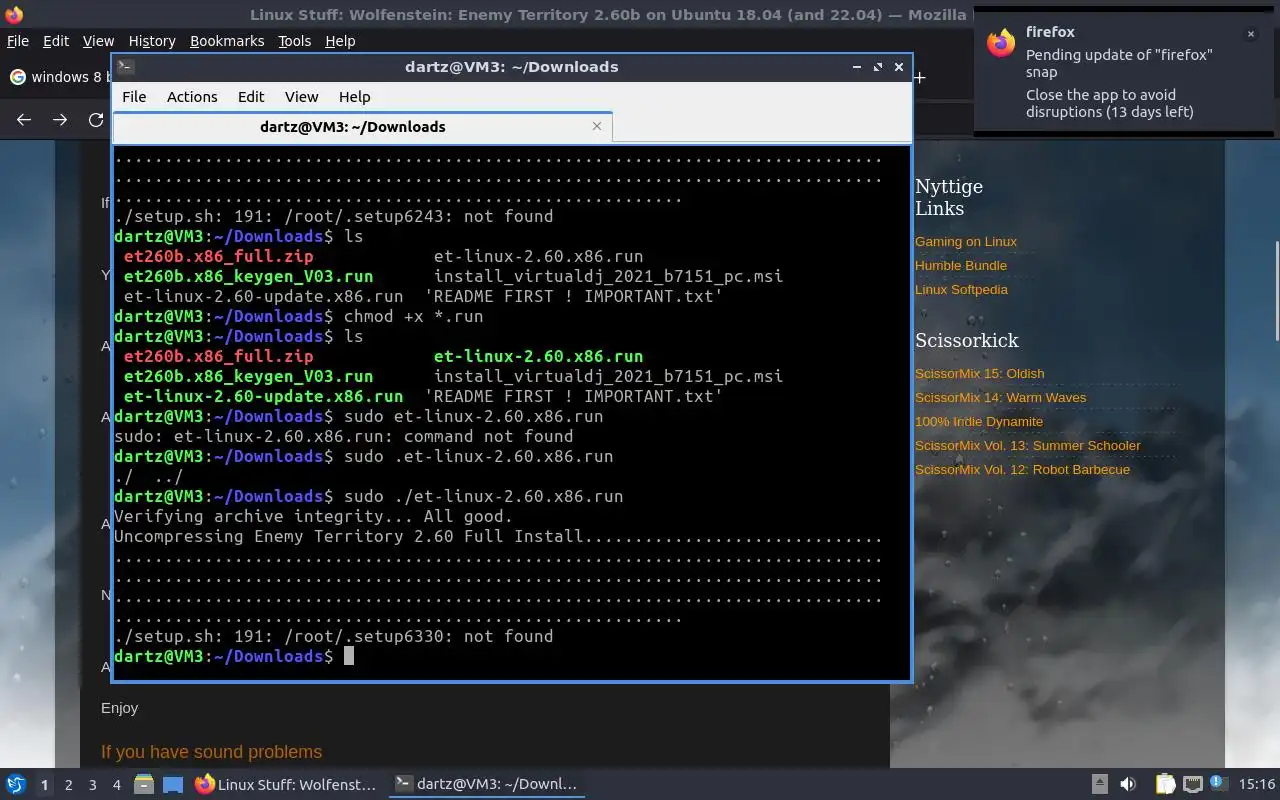Open the volume control tray icon

[1128, 784]
